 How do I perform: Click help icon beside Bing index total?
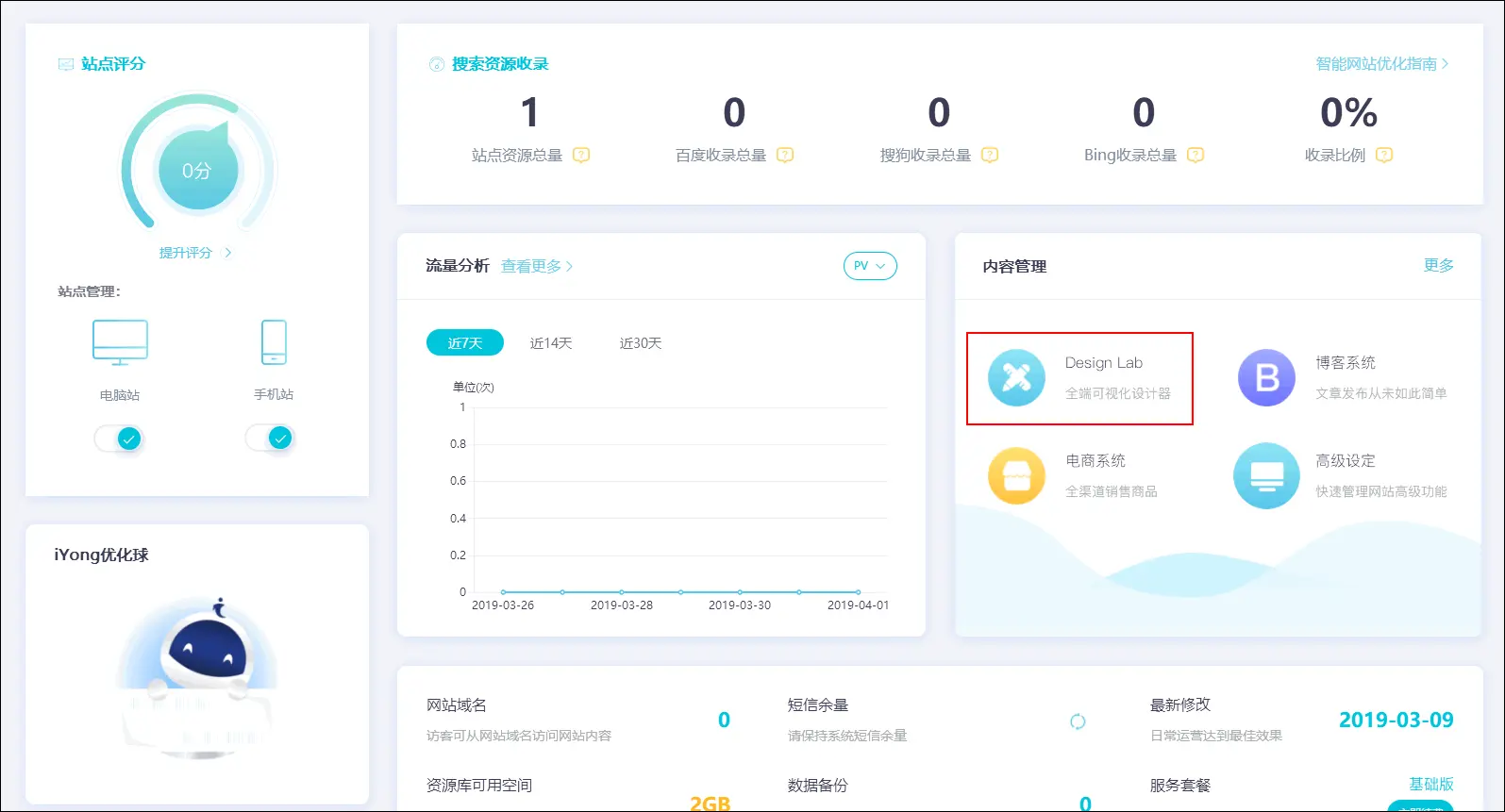coord(1196,155)
